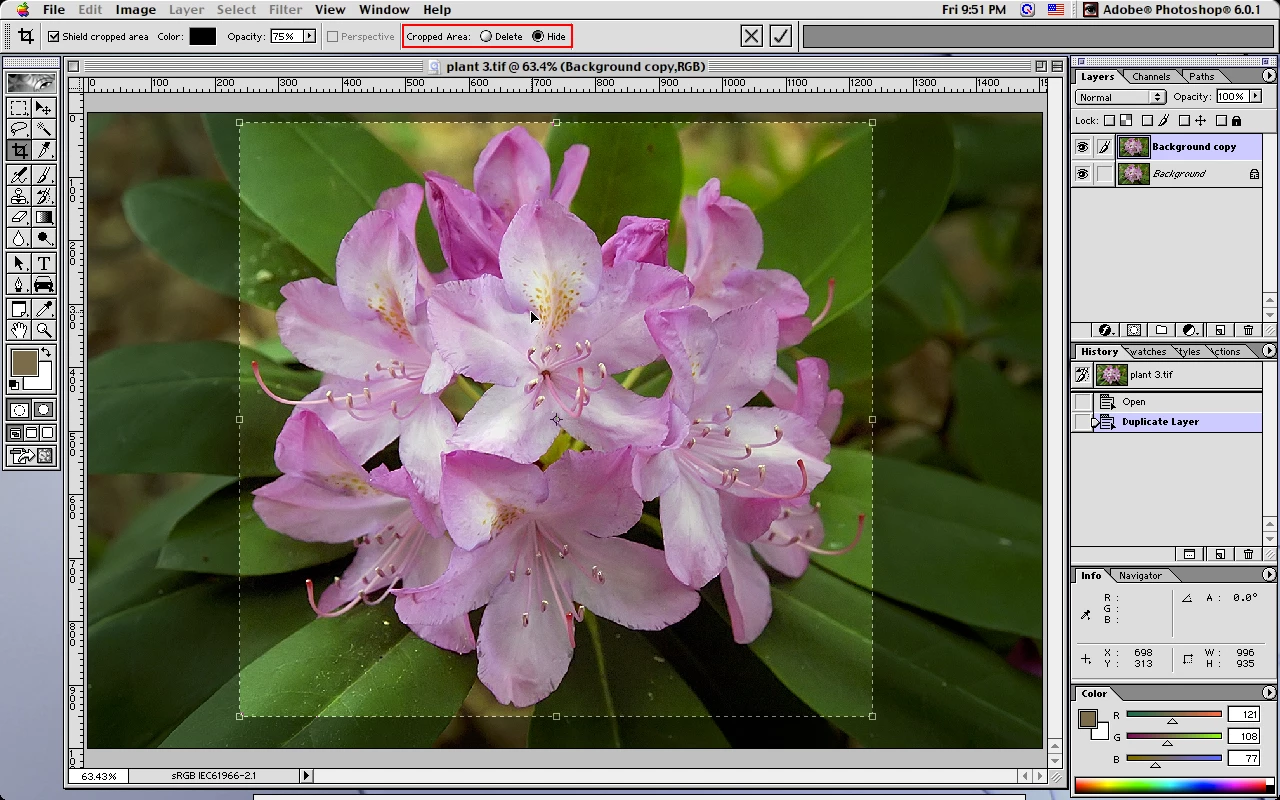The image size is (1280, 800).
Task: Click the foreground color swatch in toolbox
Action: tap(23, 362)
